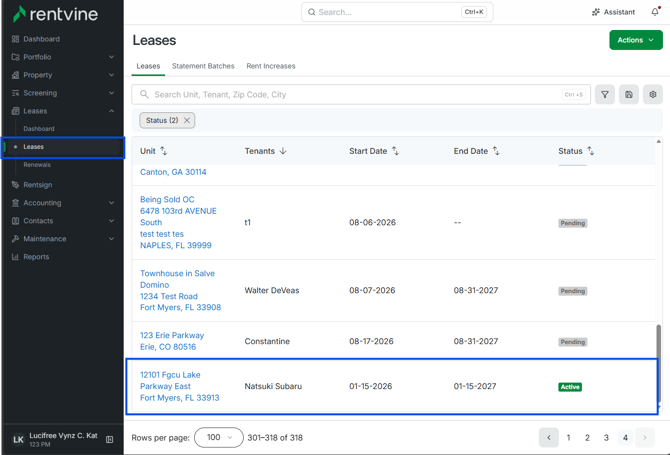
Task: Open table settings gear icon
Action: [652, 94]
